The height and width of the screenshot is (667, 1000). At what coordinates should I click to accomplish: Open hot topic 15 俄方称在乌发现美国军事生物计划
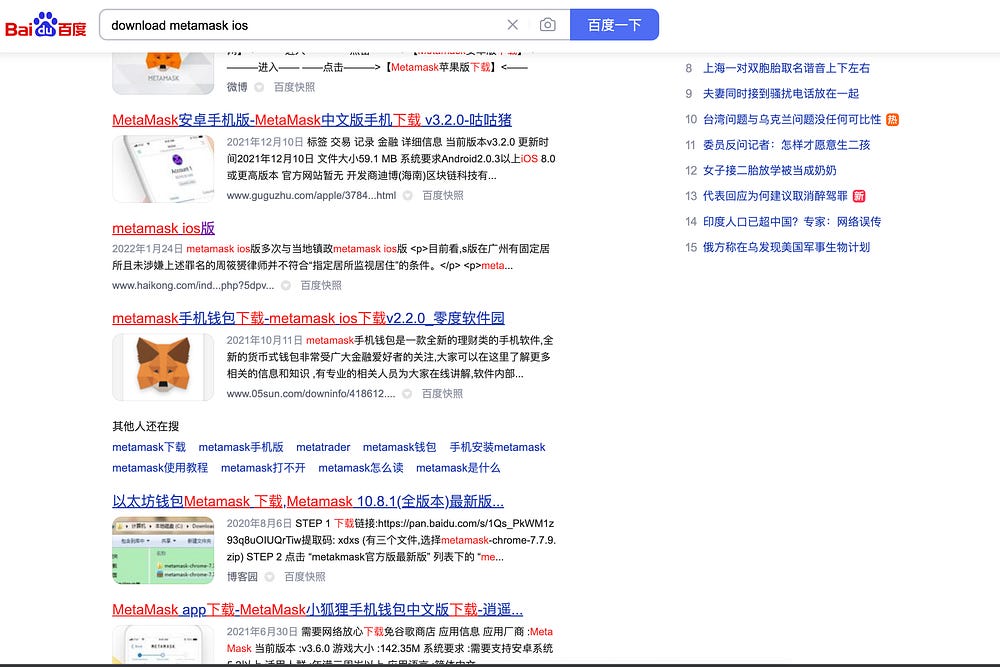tap(786, 247)
